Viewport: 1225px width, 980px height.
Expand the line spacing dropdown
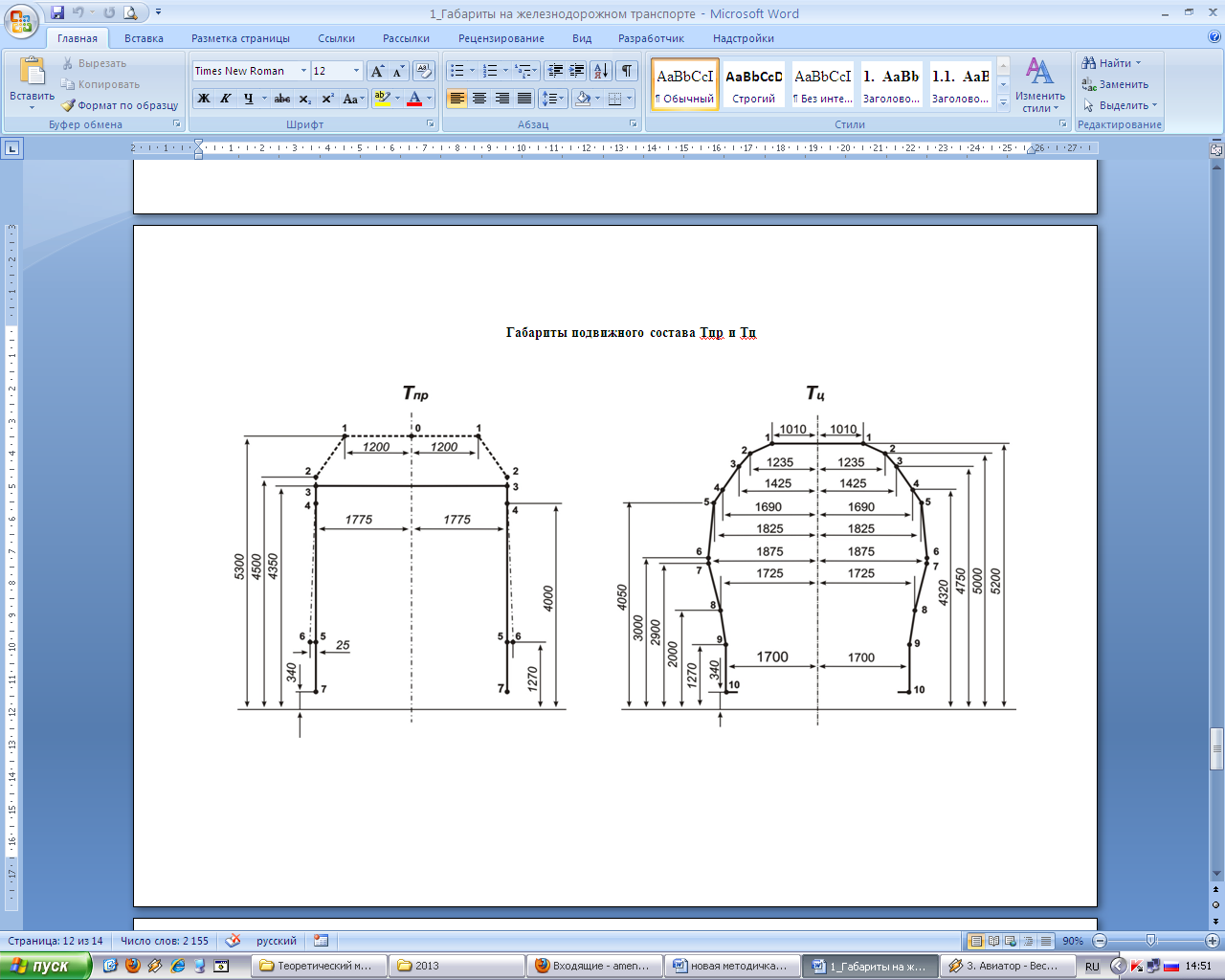(x=562, y=99)
